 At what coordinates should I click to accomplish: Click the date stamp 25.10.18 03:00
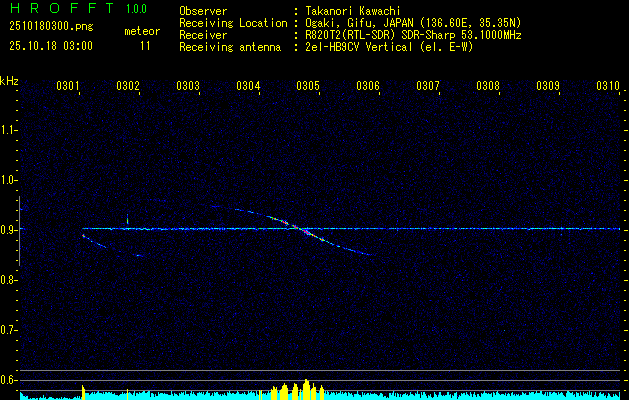point(51,46)
